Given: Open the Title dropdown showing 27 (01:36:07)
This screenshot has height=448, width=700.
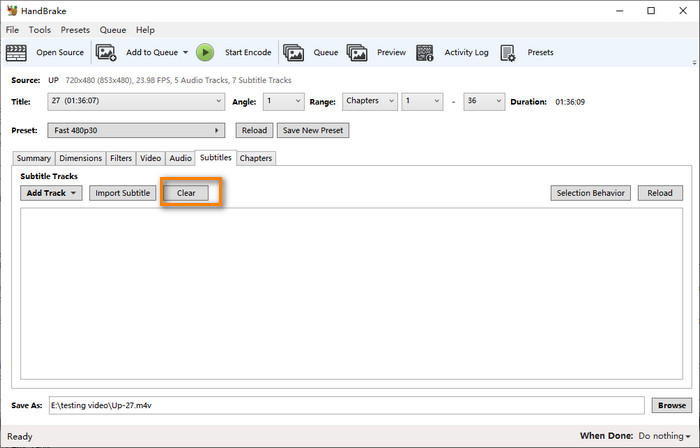Looking at the screenshot, I should click(x=136, y=101).
